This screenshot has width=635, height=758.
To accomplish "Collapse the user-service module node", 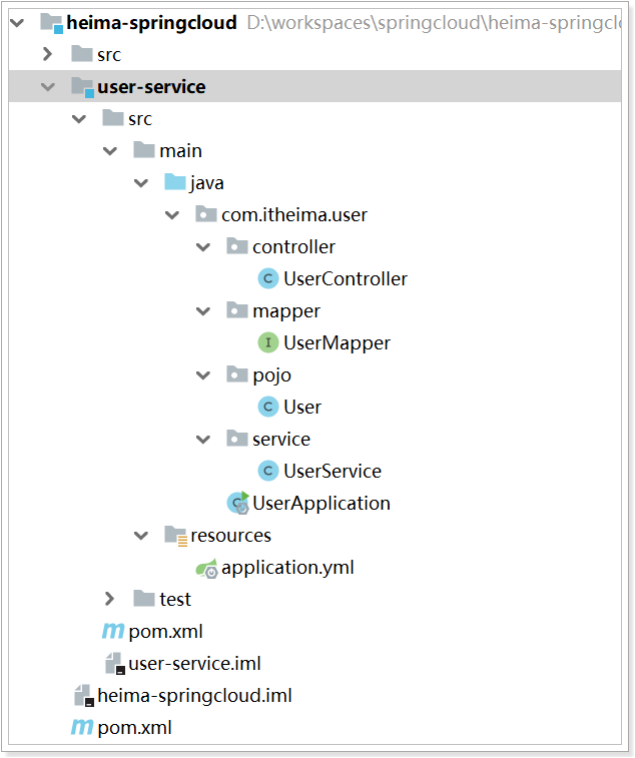I will pos(47,87).
